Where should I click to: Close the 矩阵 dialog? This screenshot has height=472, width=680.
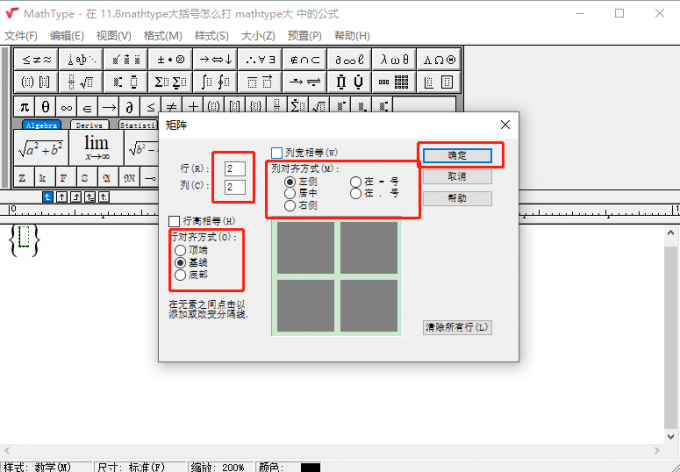pos(505,125)
